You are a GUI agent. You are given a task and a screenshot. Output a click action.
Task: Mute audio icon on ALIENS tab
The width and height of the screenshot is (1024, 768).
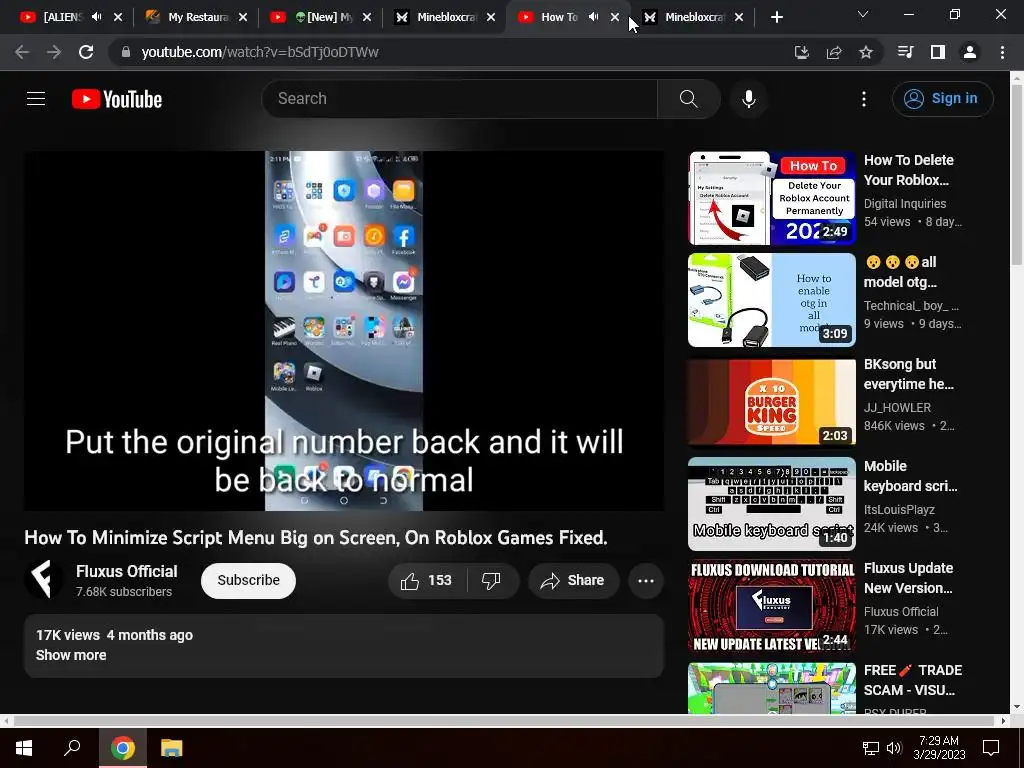coord(97,17)
